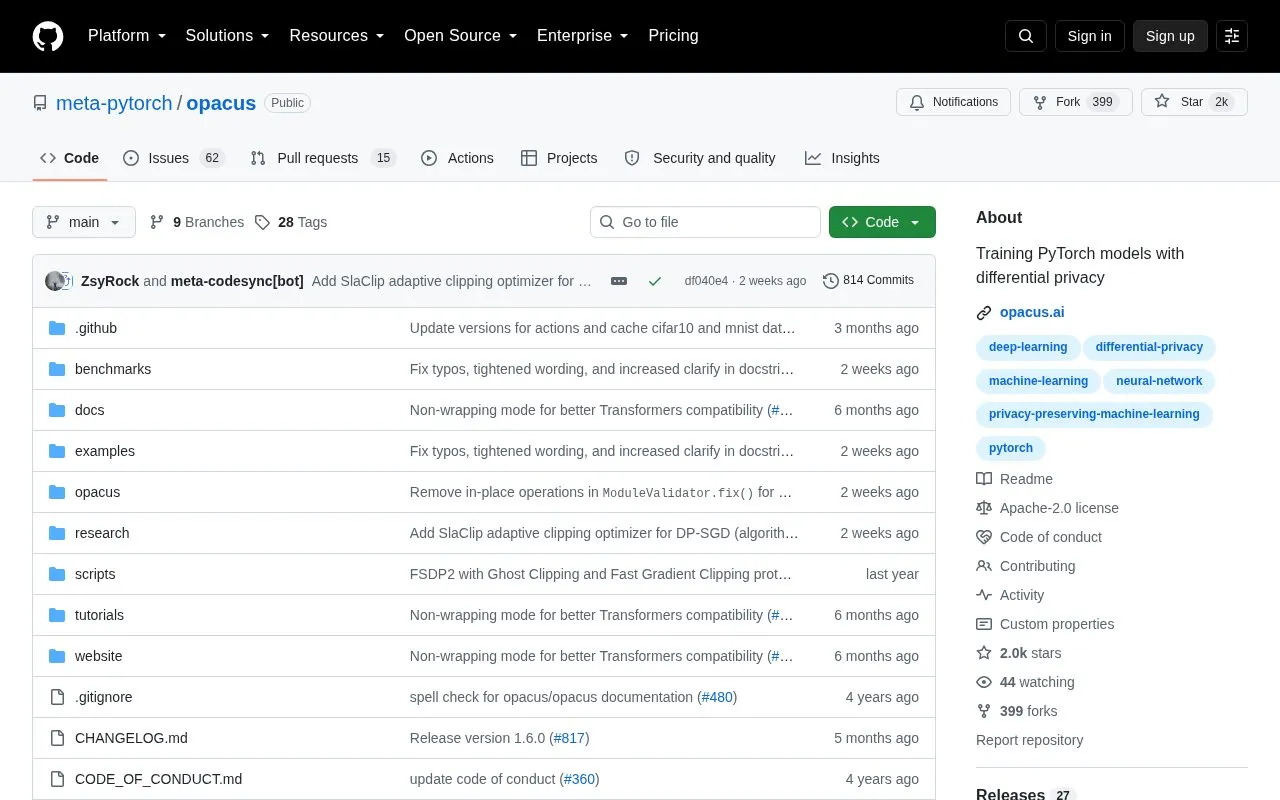Fork the opacus repository

pos(1075,102)
